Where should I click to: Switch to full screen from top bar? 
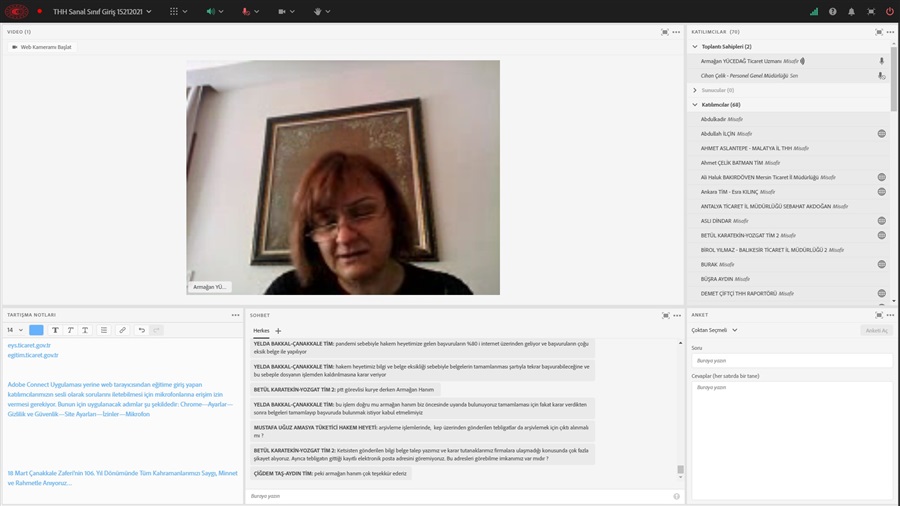[x=871, y=11]
